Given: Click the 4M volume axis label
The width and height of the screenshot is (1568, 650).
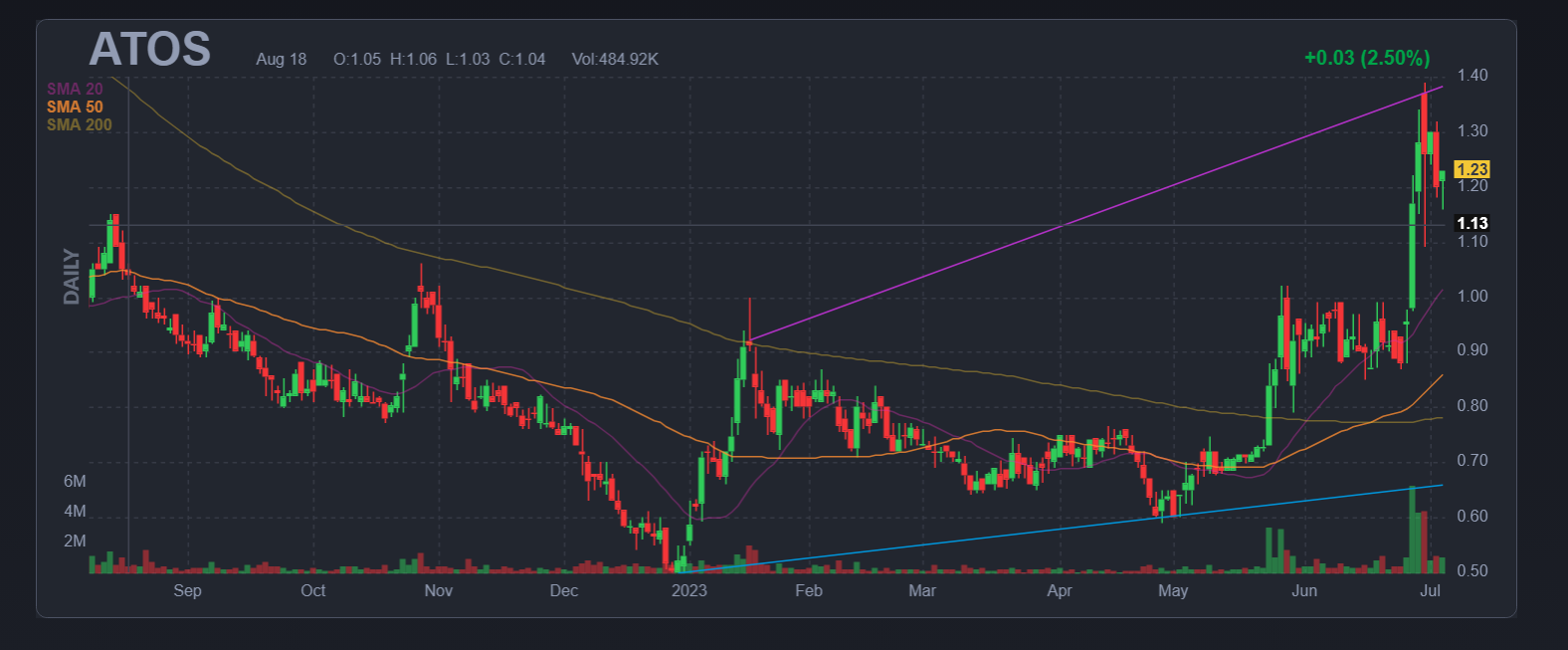Looking at the screenshot, I should coord(75,512).
